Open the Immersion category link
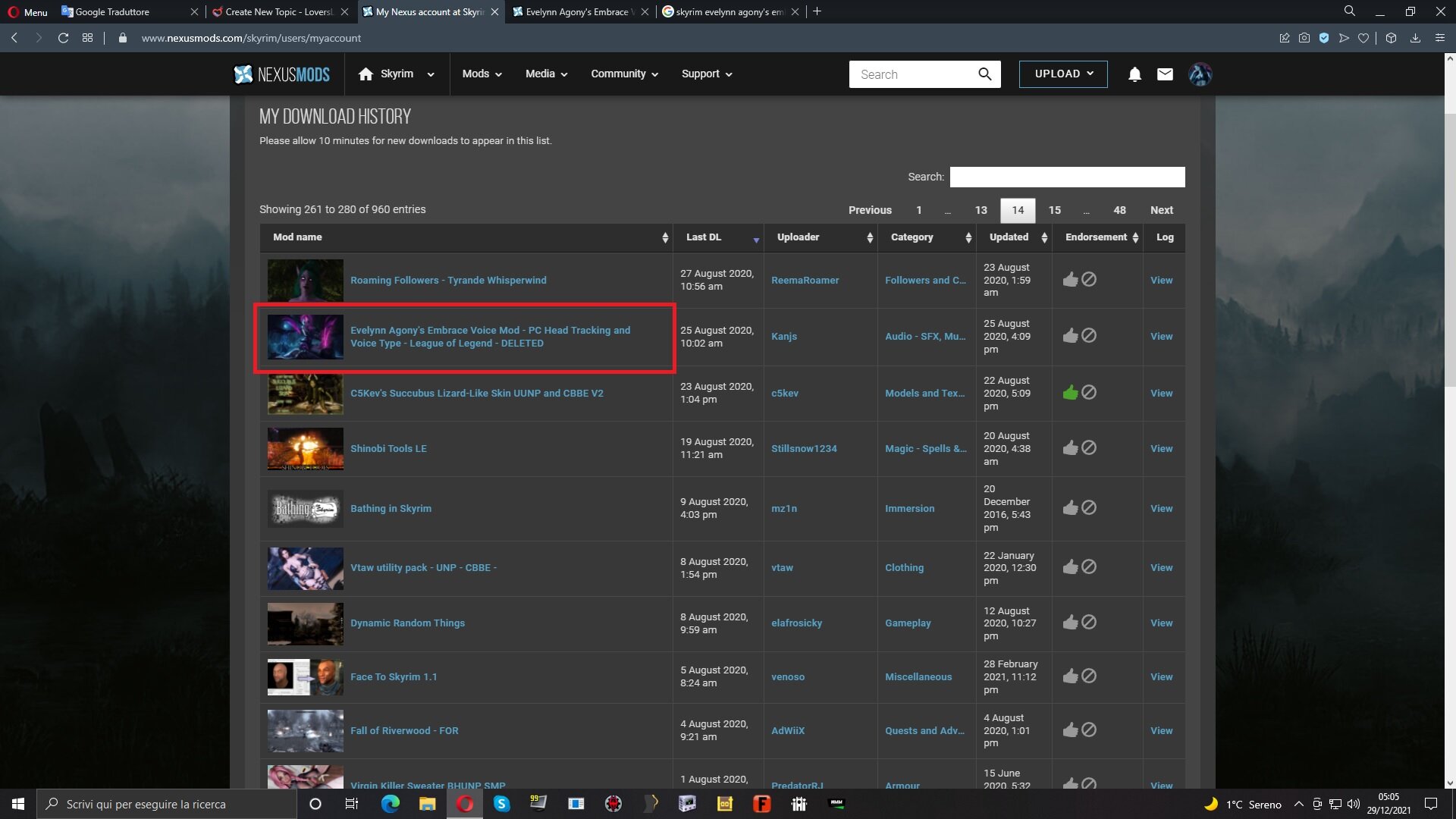The image size is (1456, 819). [x=909, y=508]
